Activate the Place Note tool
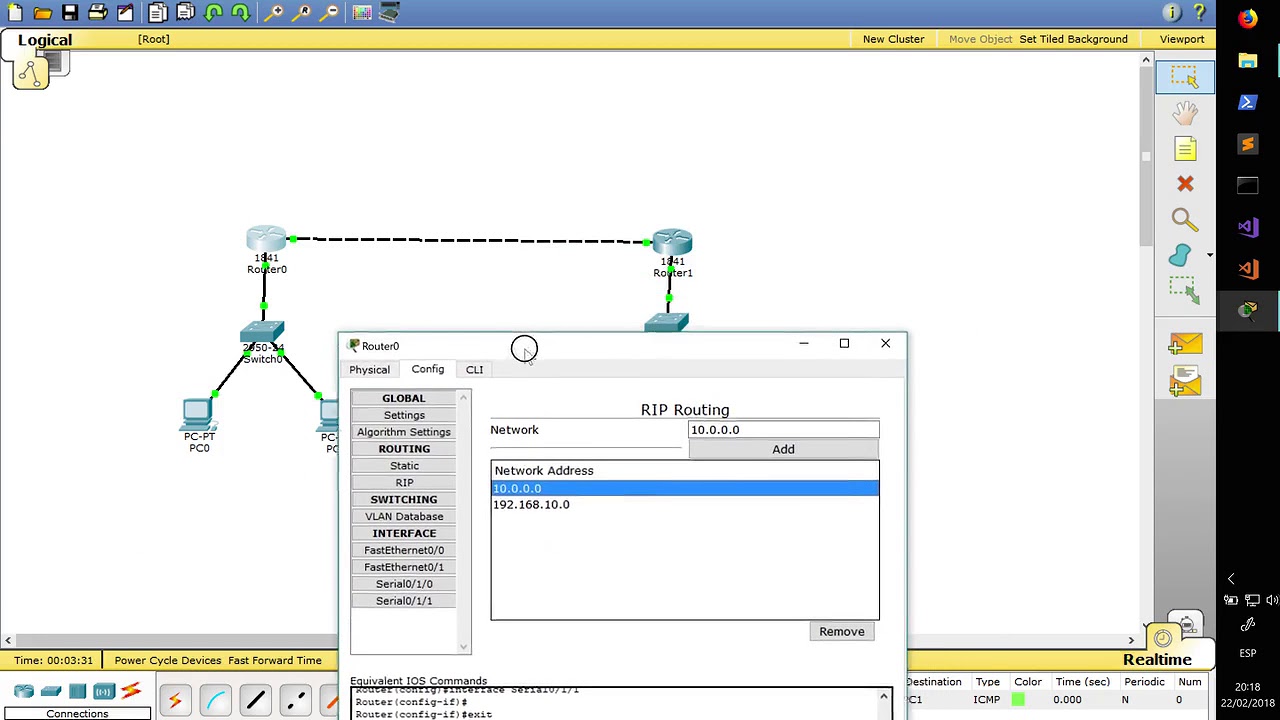The height and width of the screenshot is (720, 1280). click(1185, 149)
